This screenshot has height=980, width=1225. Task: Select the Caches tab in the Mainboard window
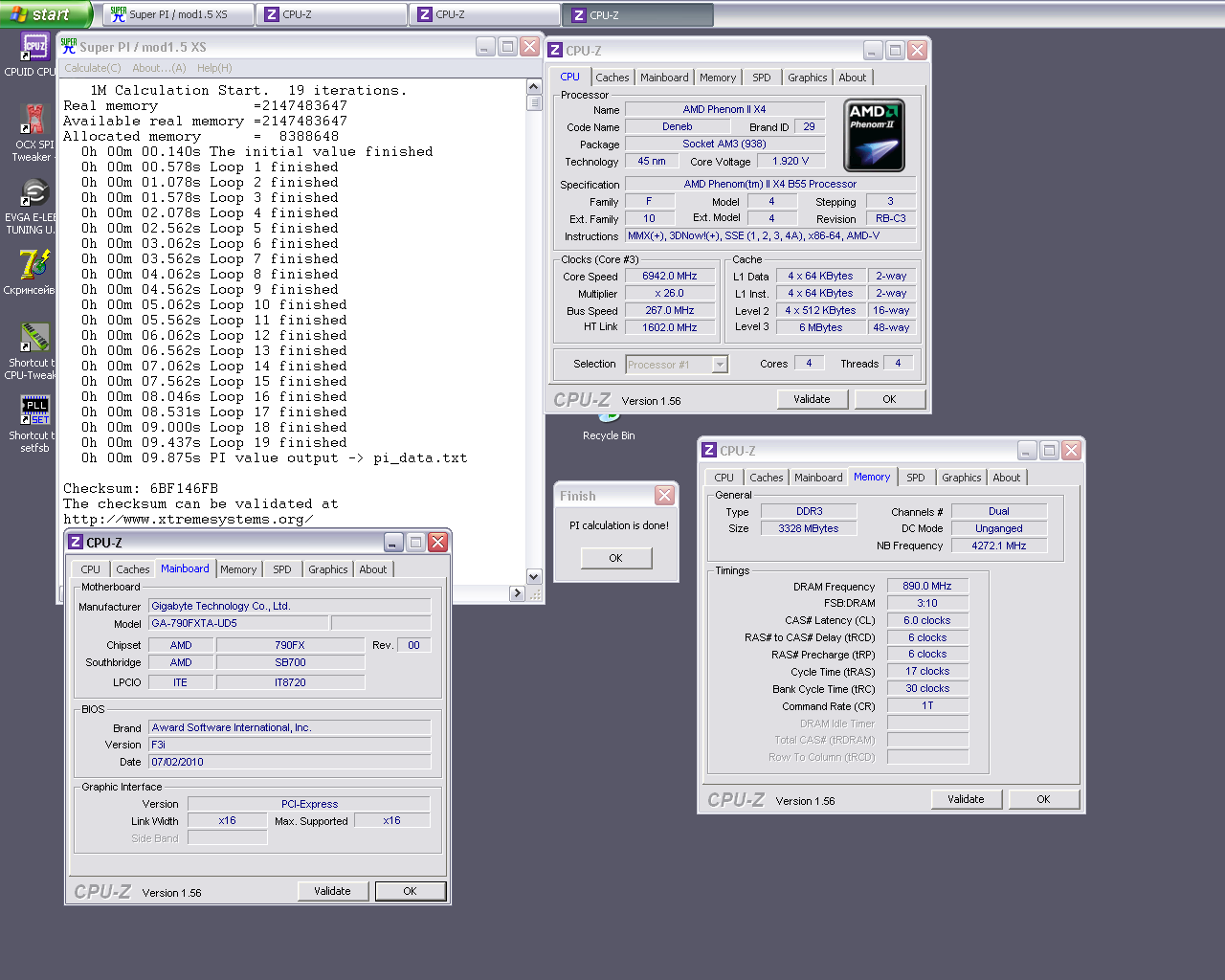pyautogui.click(x=133, y=569)
